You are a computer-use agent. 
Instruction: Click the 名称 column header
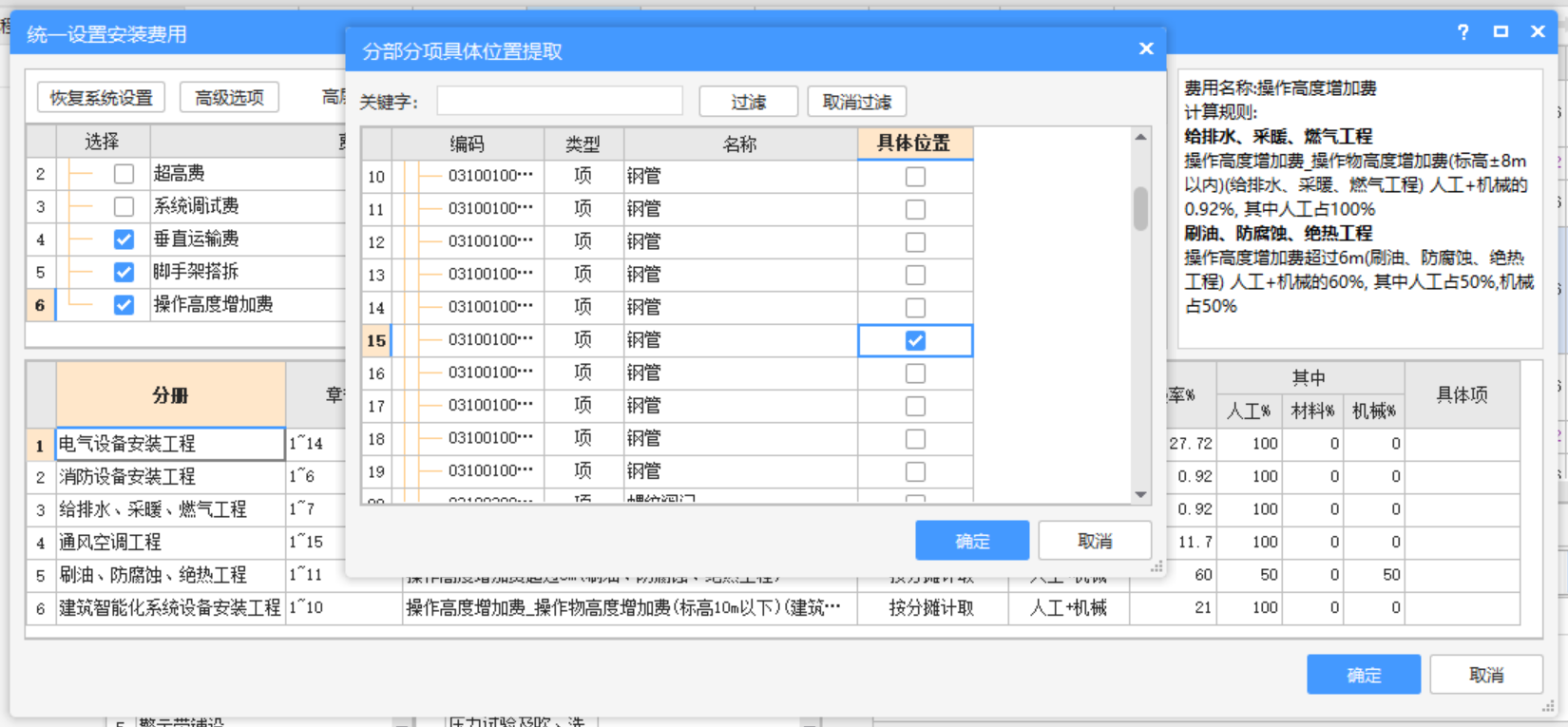tap(740, 143)
